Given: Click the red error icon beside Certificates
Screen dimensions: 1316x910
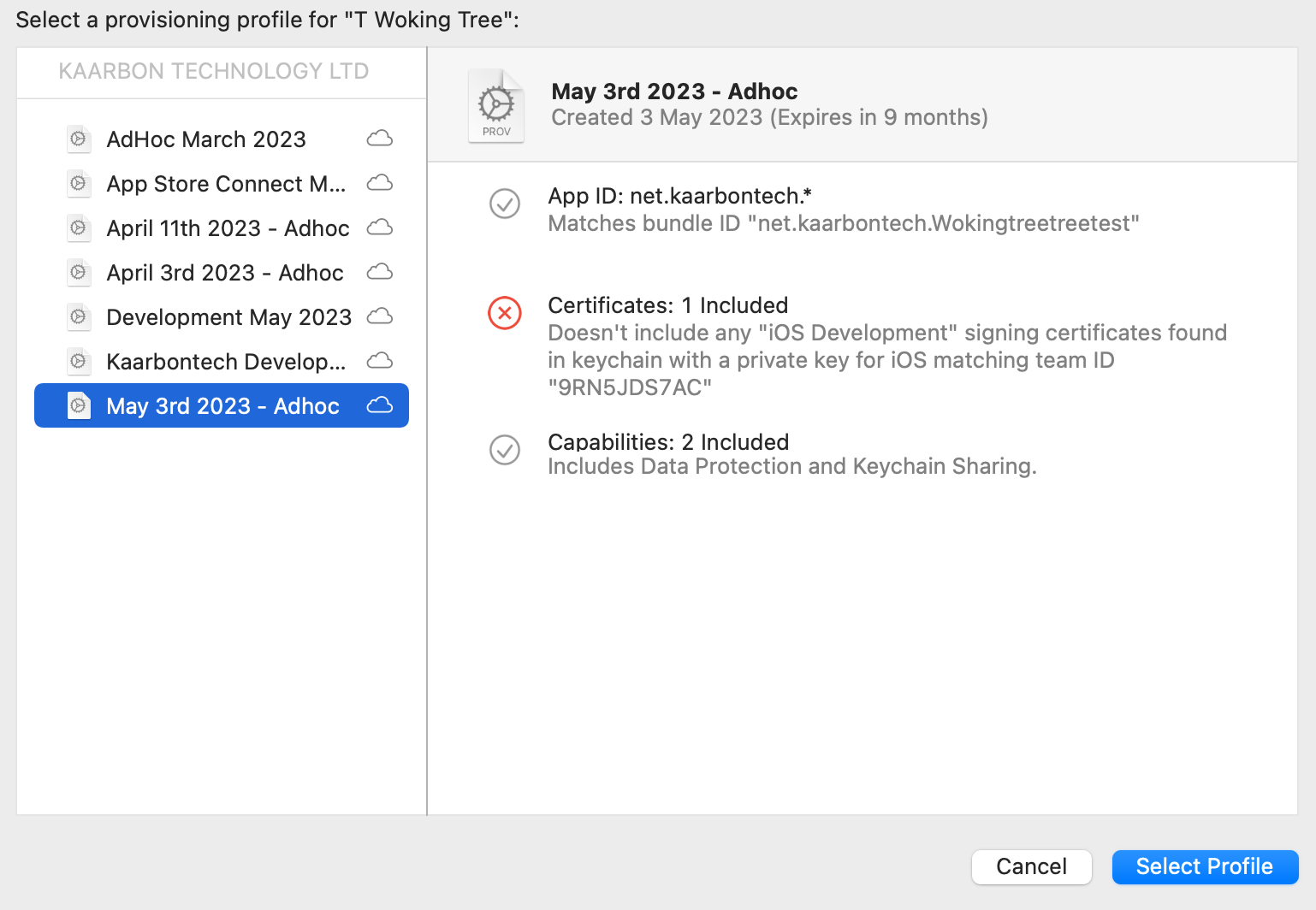Looking at the screenshot, I should tap(505, 313).
